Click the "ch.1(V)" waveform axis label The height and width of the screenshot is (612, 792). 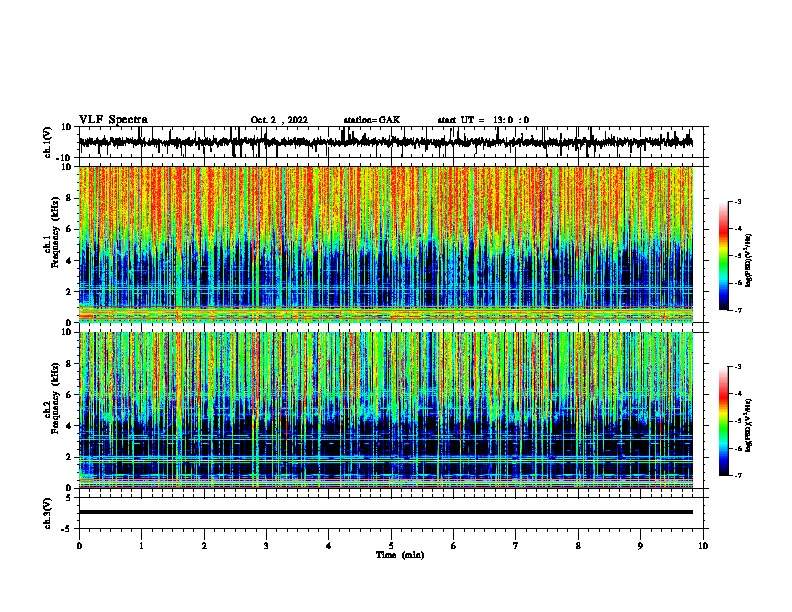pyautogui.click(x=48, y=142)
